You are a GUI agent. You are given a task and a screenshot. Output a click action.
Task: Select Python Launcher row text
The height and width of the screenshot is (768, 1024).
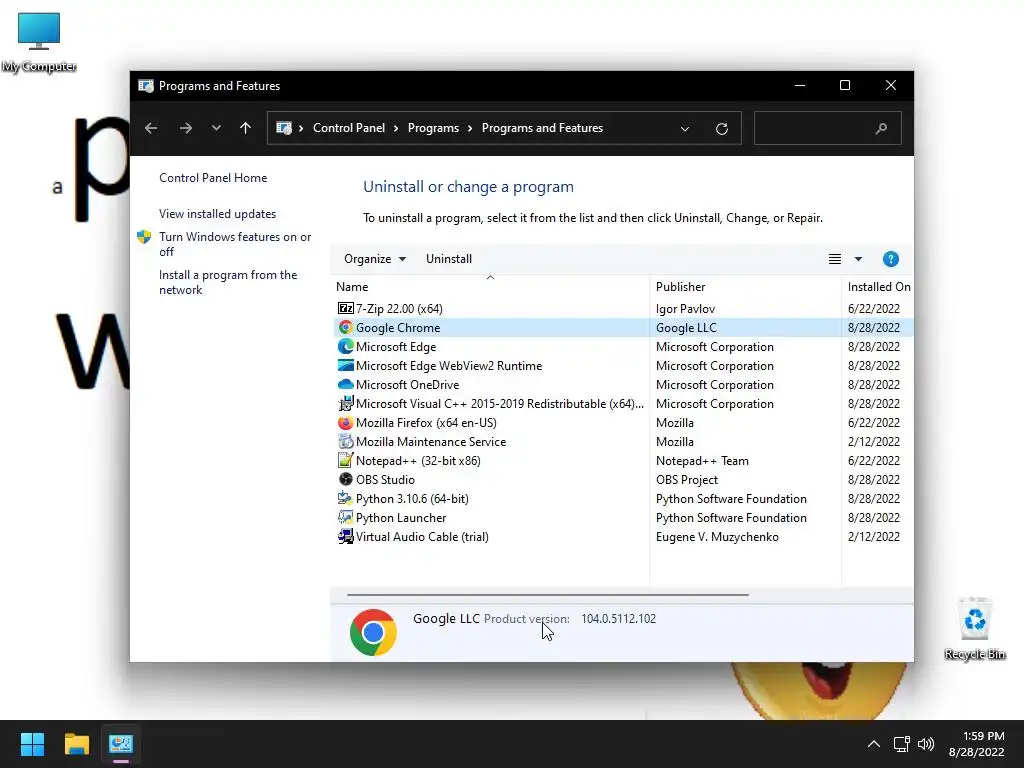coord(401,517)
